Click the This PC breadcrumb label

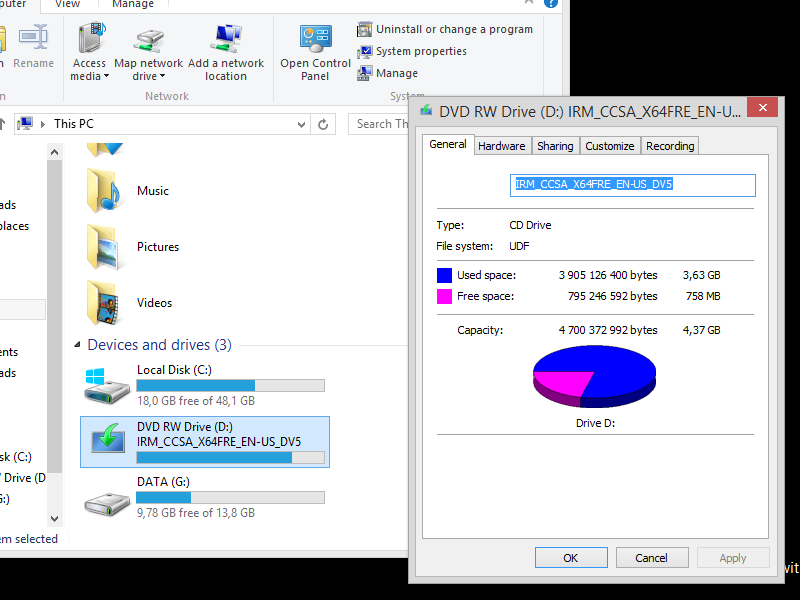[74, 124]
